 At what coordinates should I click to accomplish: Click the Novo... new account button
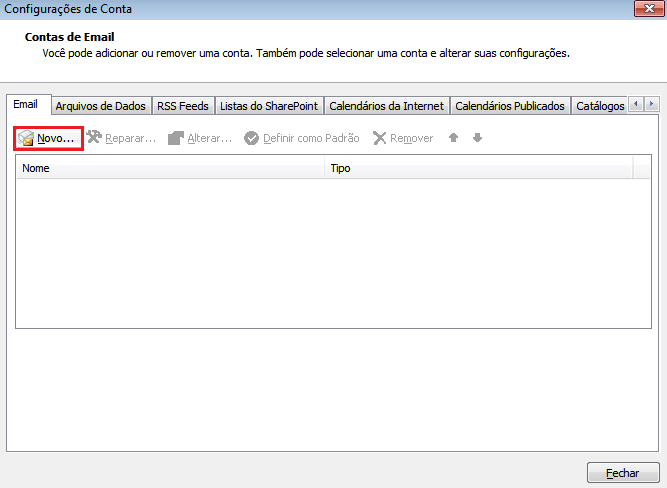tap(48, 138)
